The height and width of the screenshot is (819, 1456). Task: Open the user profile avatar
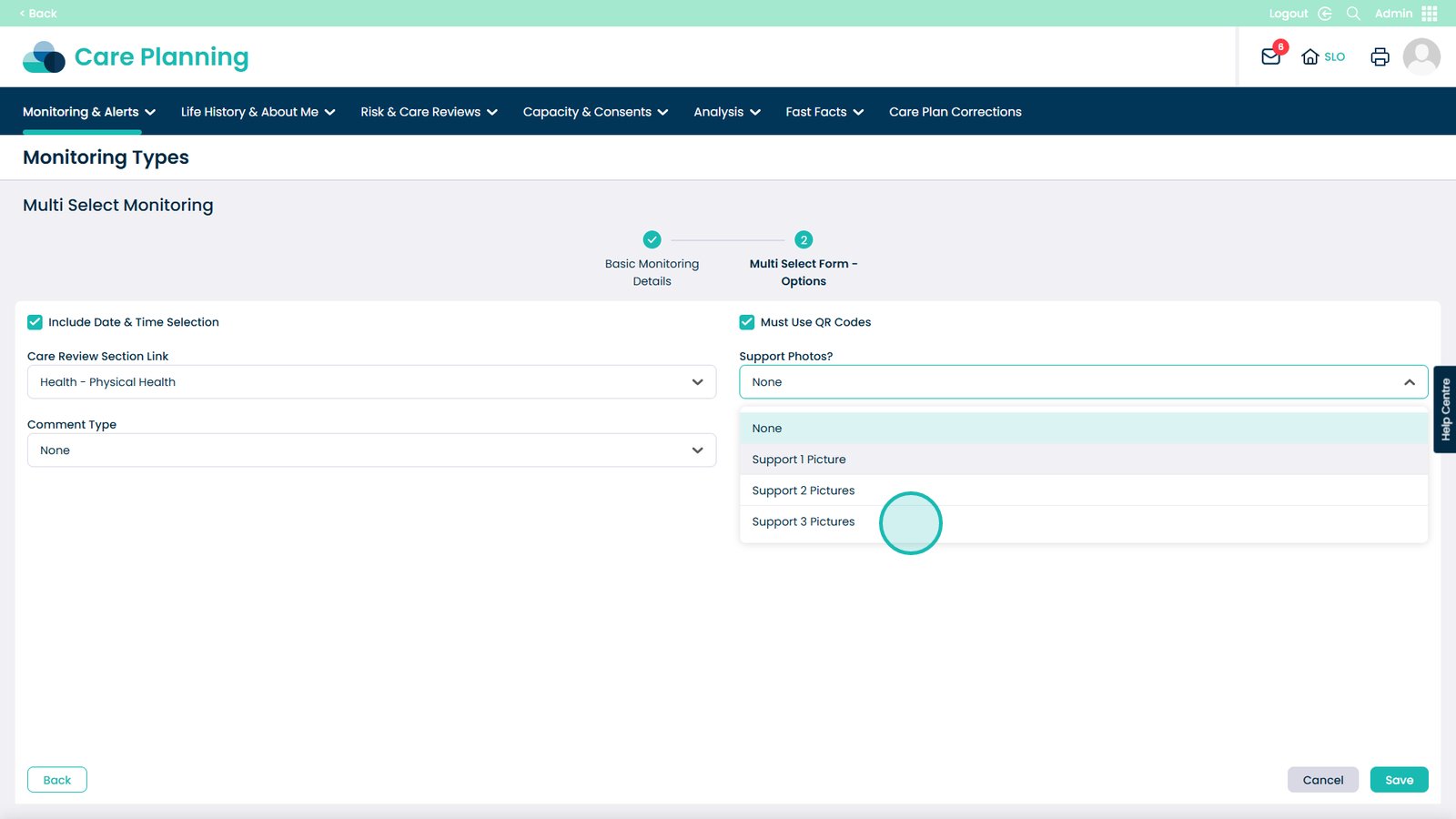(x=1421, y=56)
